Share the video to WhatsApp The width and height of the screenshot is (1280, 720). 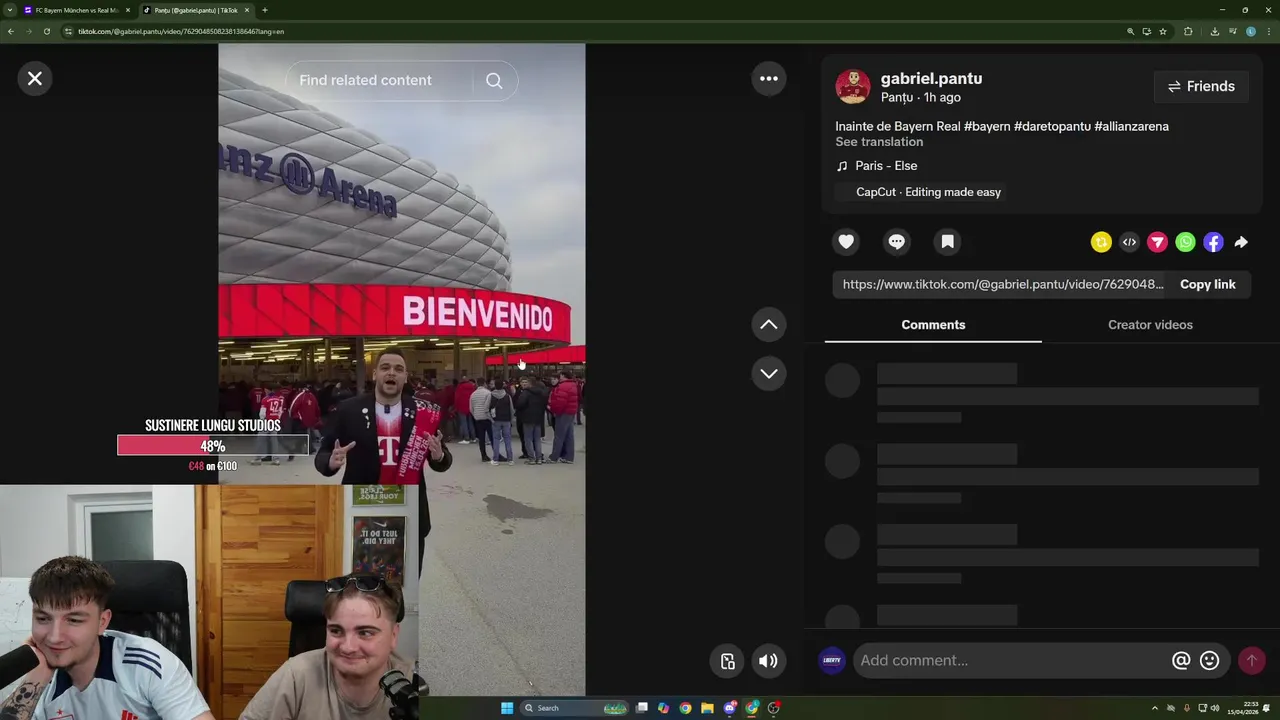coord(1185,242)
